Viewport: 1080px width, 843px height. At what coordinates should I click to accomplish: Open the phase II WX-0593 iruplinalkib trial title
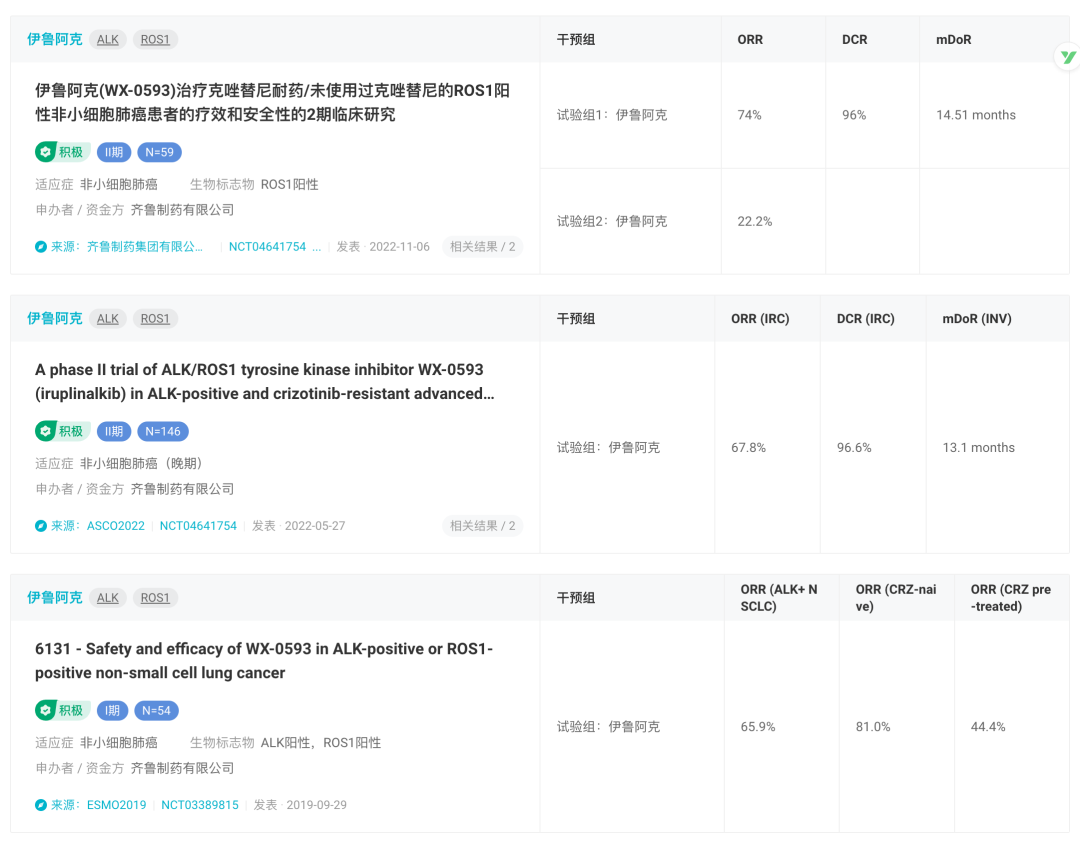[264, 382]
